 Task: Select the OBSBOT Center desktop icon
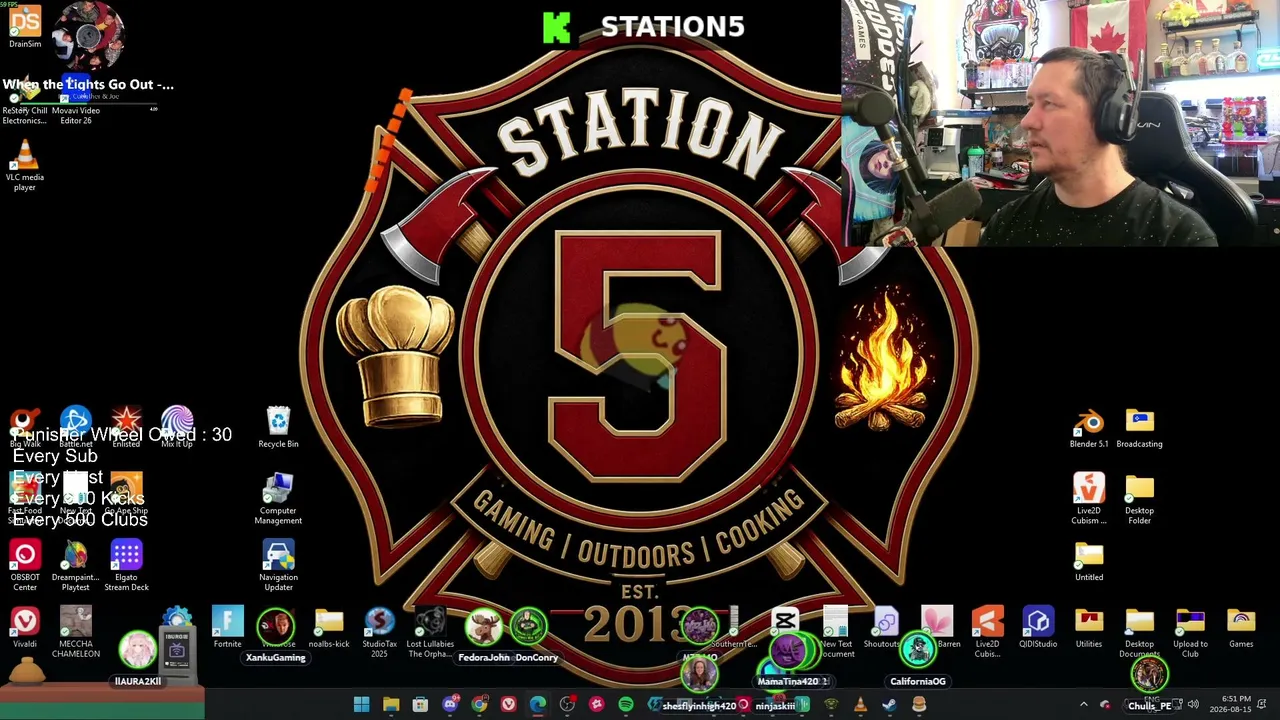coord(25,566)
